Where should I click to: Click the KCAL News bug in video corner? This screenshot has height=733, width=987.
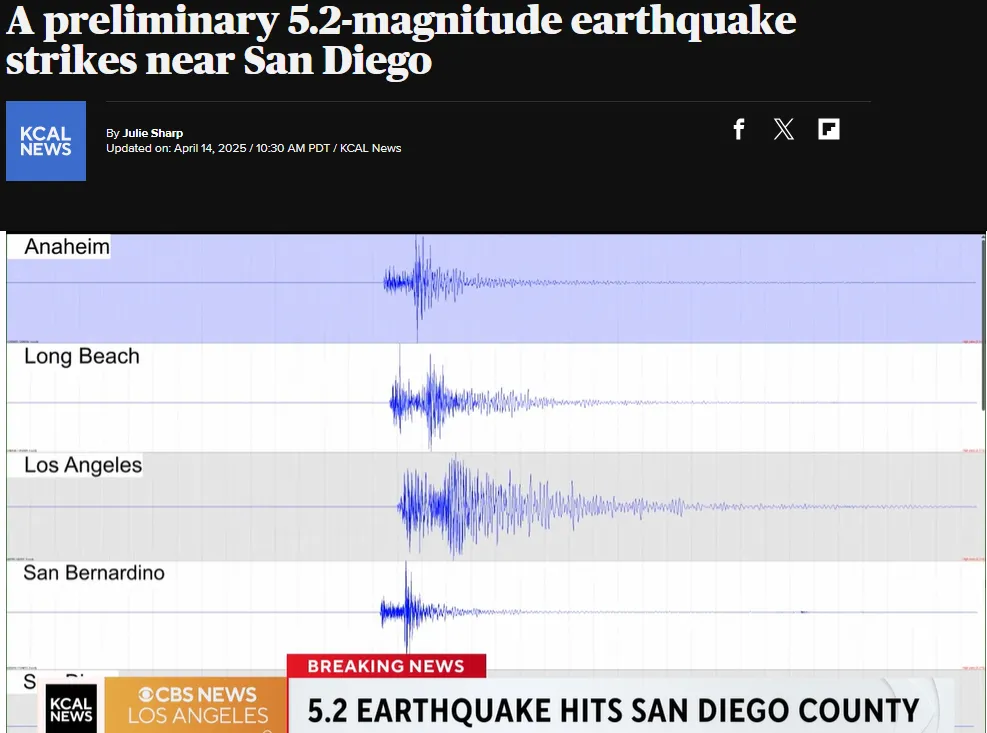pos(71,708)
